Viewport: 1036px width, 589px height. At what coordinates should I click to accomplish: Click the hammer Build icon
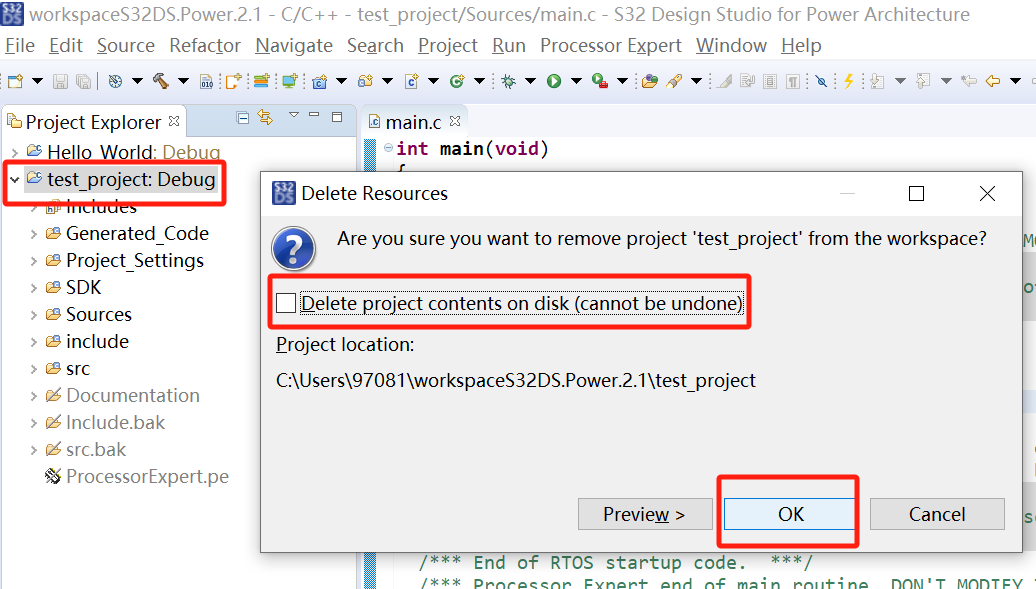161,81
